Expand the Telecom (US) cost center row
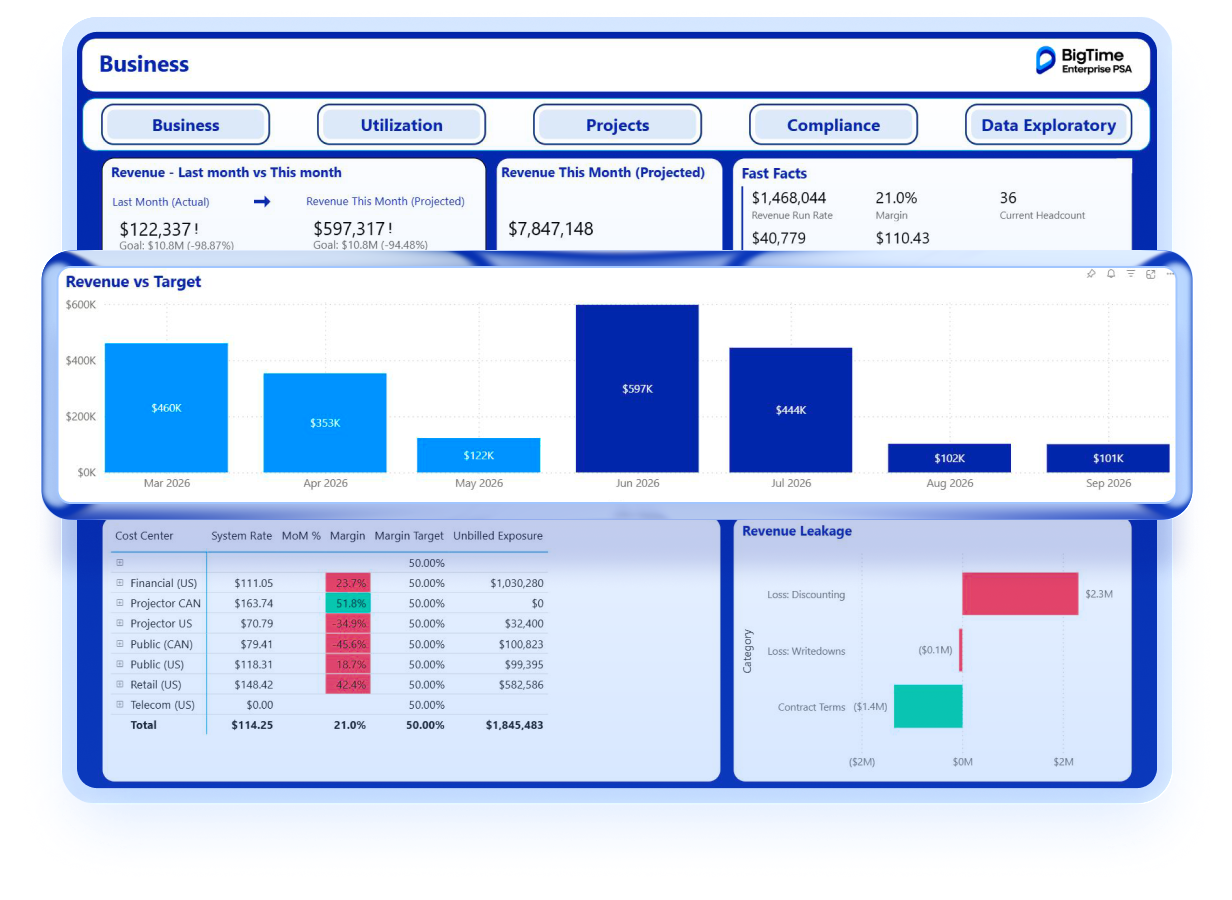The width and height of the screenshot is (1232, 900). coord(120,705)
